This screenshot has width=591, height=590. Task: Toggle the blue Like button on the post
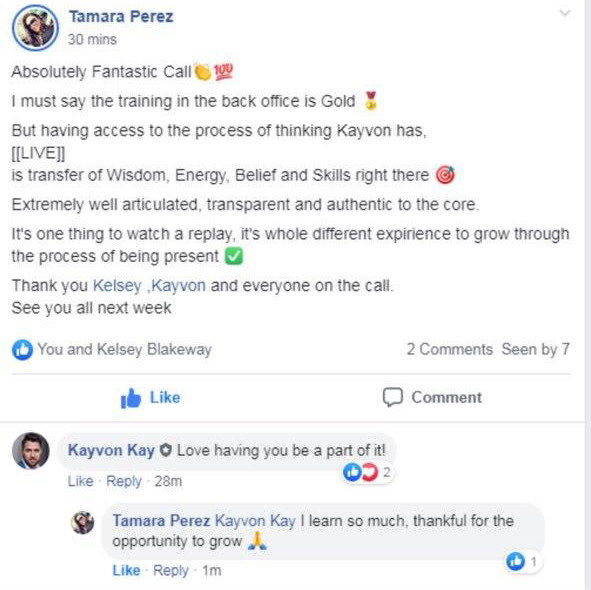tap(150, 398)
